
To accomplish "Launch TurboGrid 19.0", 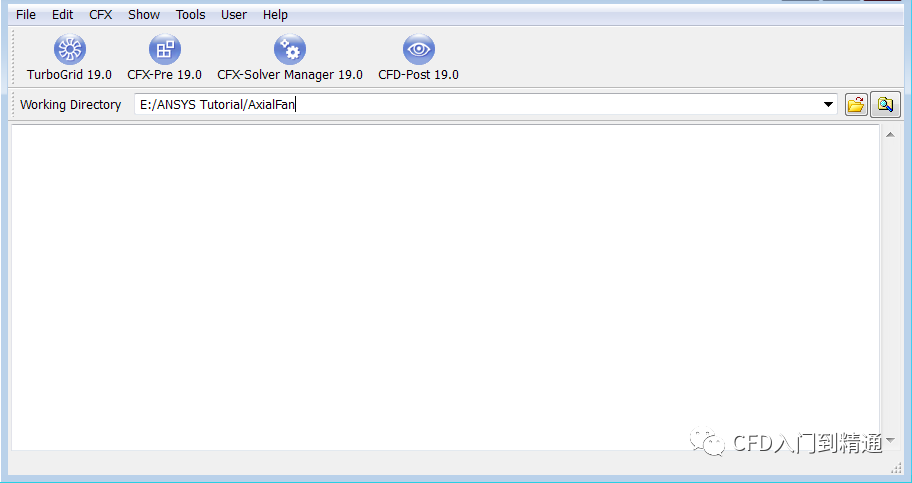I will point(69,58).
